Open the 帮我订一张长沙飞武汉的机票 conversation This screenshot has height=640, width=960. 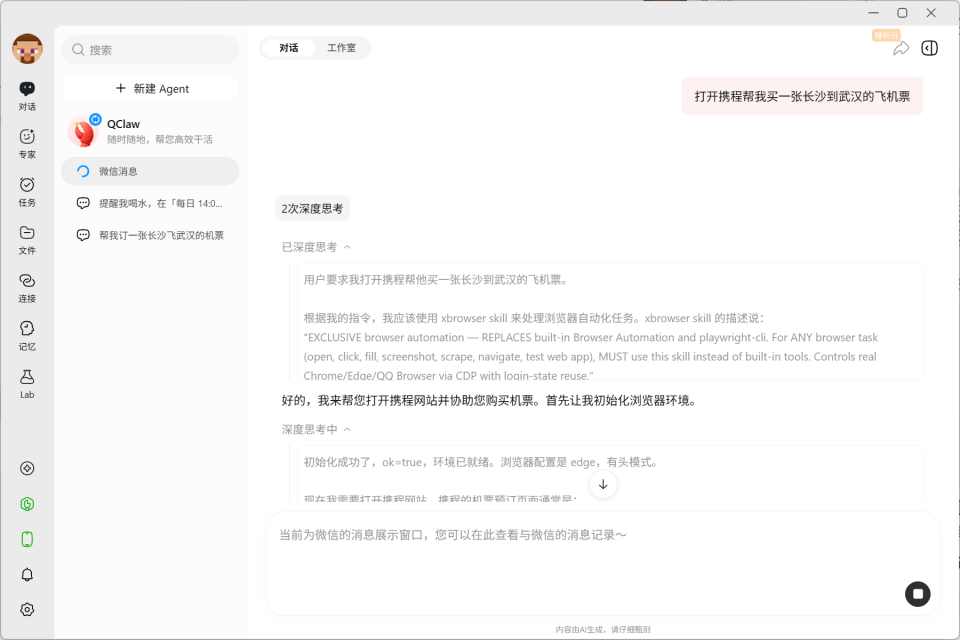[150, 235]
